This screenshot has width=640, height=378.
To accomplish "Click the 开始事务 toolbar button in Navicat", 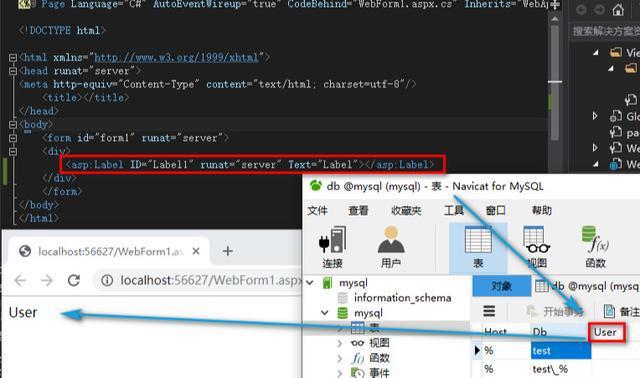I will [556, 311].
